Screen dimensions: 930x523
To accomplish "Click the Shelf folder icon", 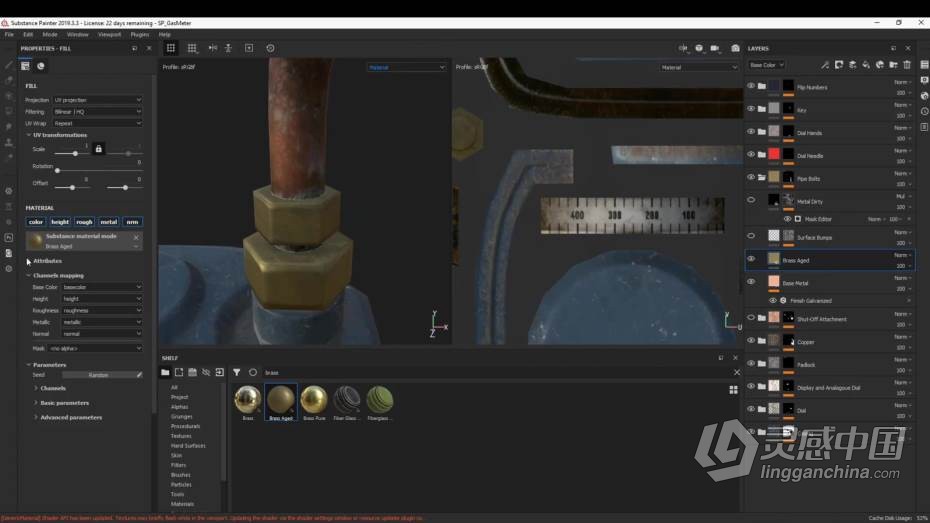I will 165,372.
